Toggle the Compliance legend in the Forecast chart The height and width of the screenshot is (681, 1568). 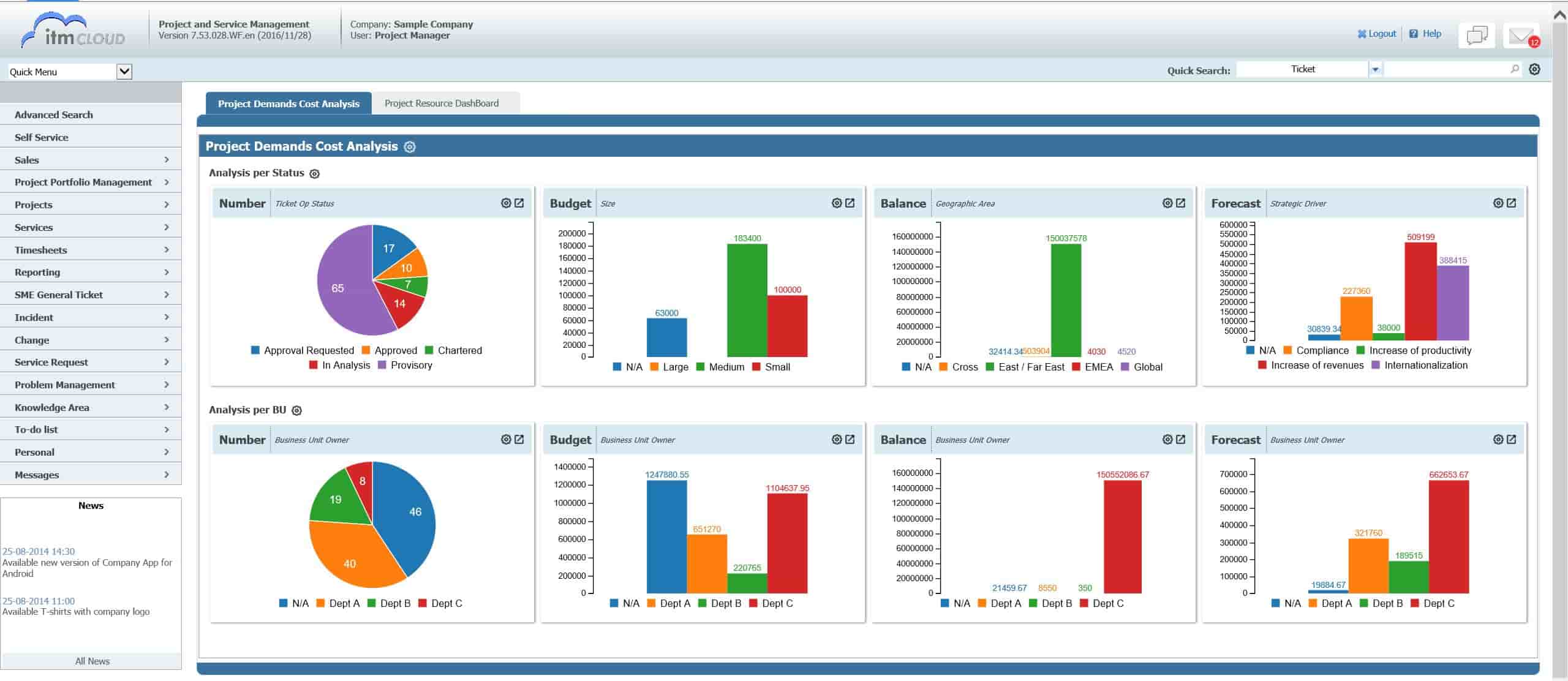pos(1320,350)
